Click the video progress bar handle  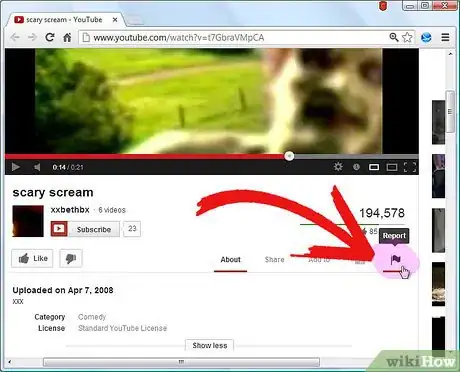(x=289, y=156)
